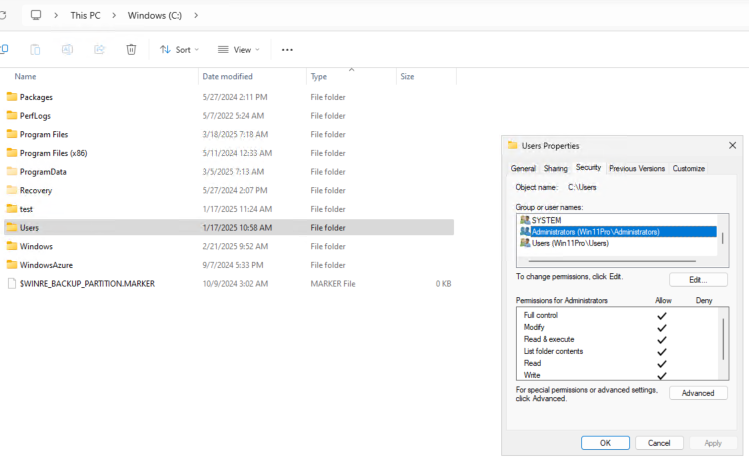This screenshot has width=749, height=459.
Task: Click the Program Files (x86) folder icon
Action: click(x=12, y=152)
